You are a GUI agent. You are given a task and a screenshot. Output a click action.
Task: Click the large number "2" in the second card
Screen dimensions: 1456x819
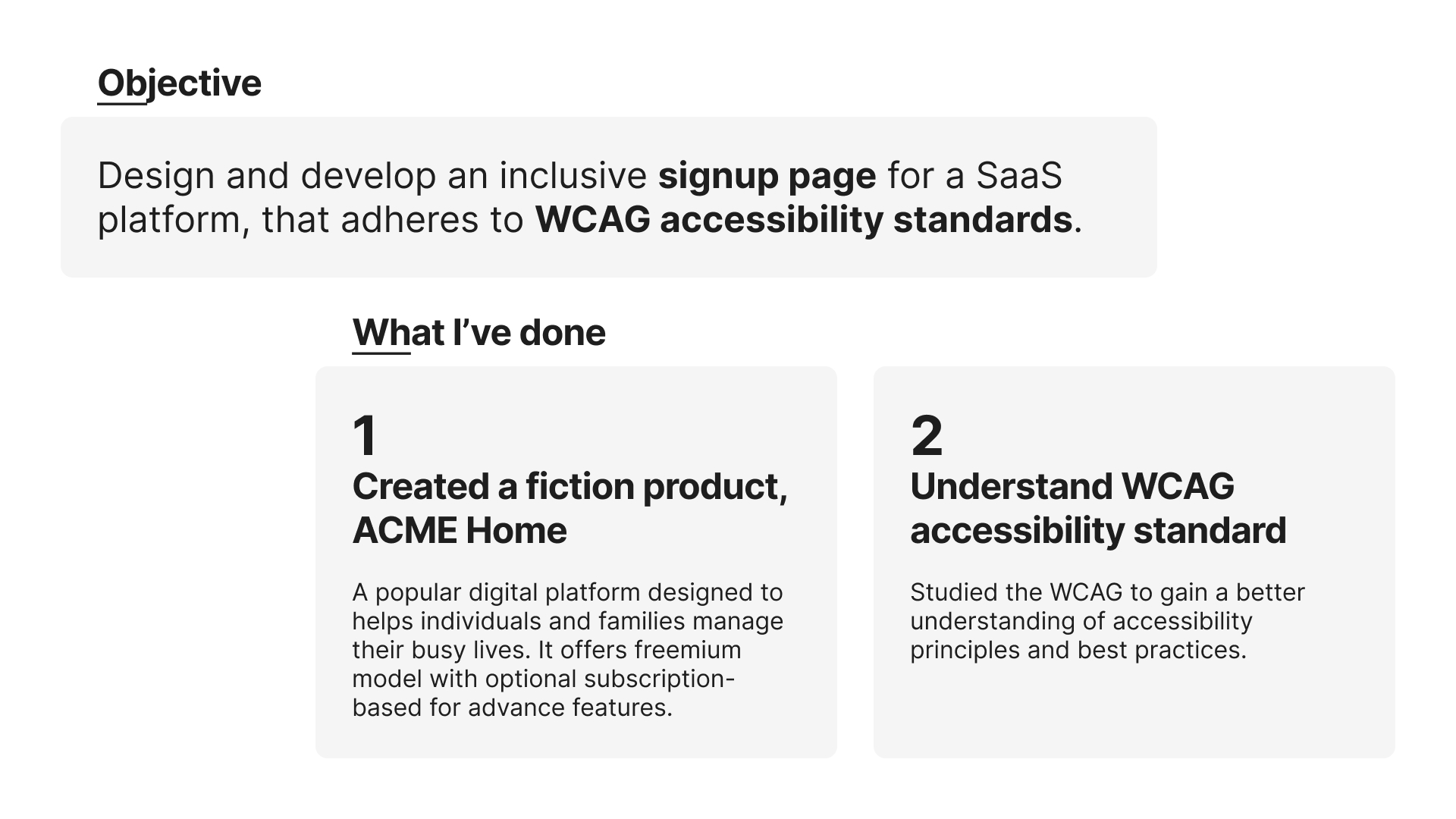(x=926, y=436)
